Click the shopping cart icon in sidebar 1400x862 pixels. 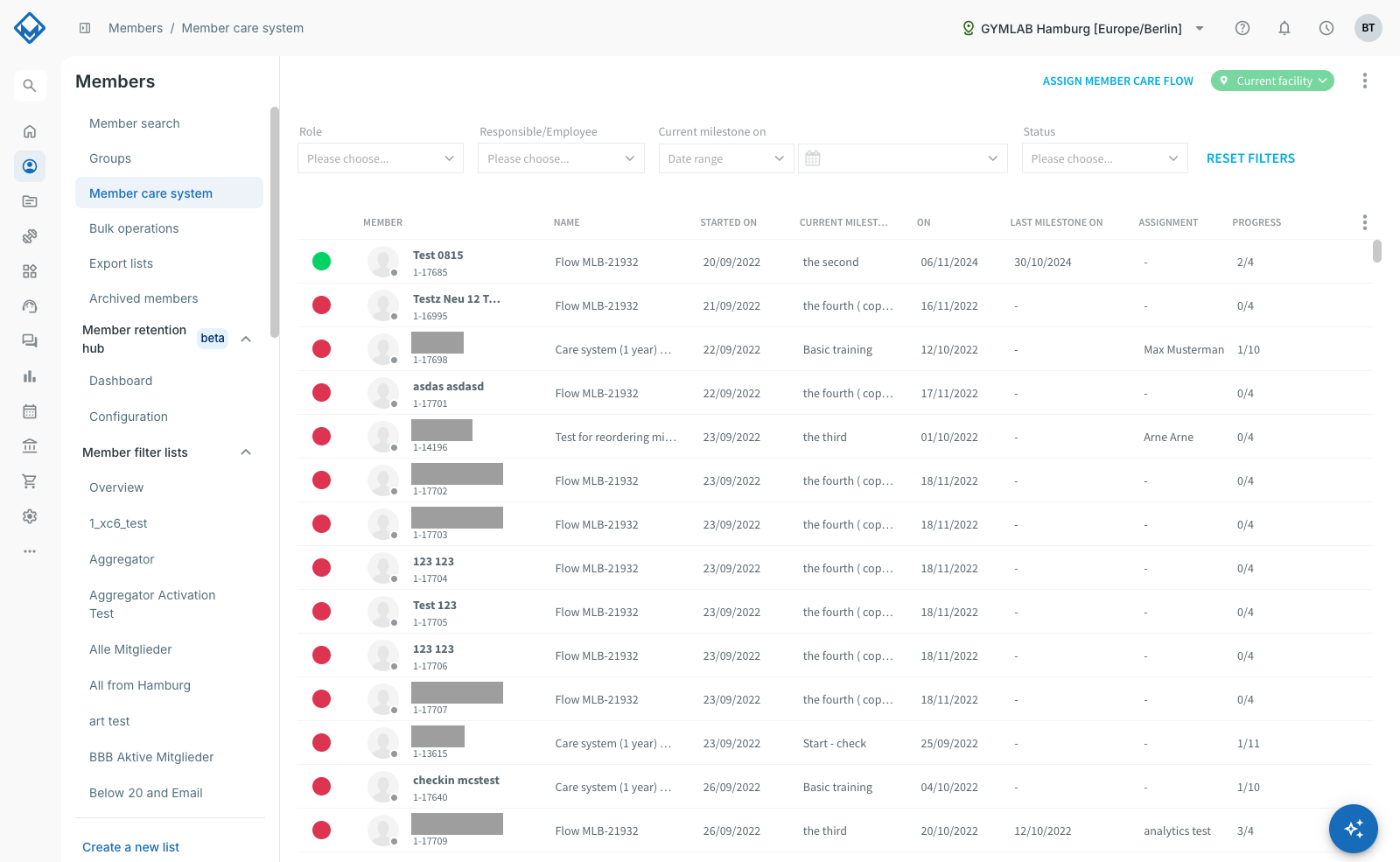click(30, 481)
